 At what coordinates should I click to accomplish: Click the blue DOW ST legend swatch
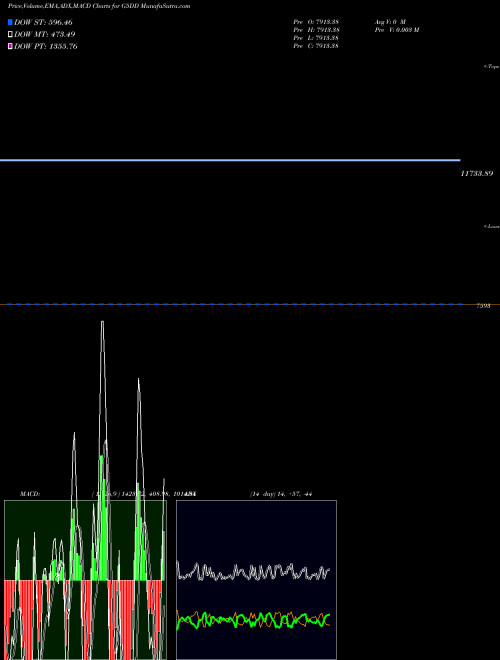click(x=10, y=22)
